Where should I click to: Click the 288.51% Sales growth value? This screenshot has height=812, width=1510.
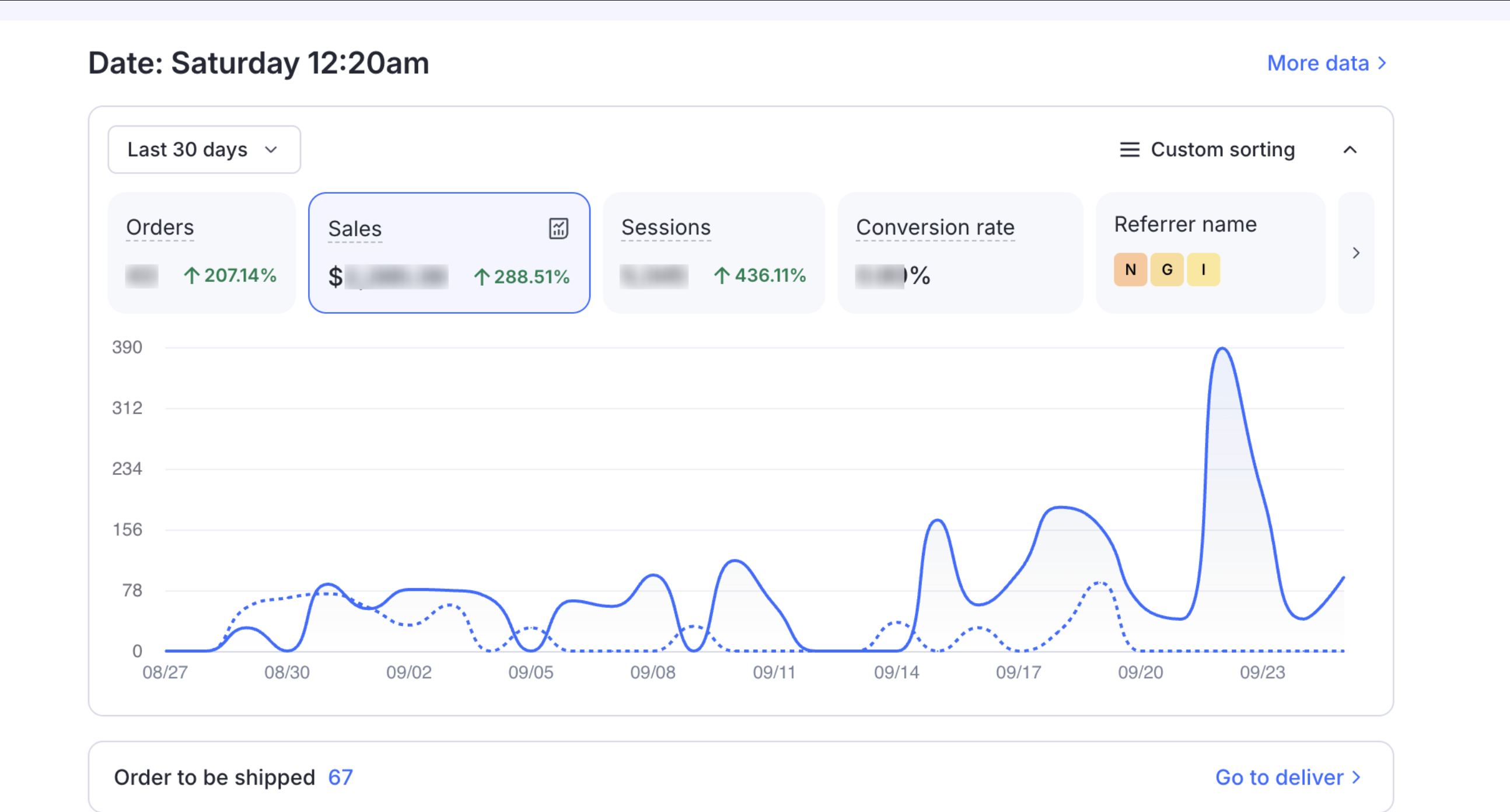(521, 276)
